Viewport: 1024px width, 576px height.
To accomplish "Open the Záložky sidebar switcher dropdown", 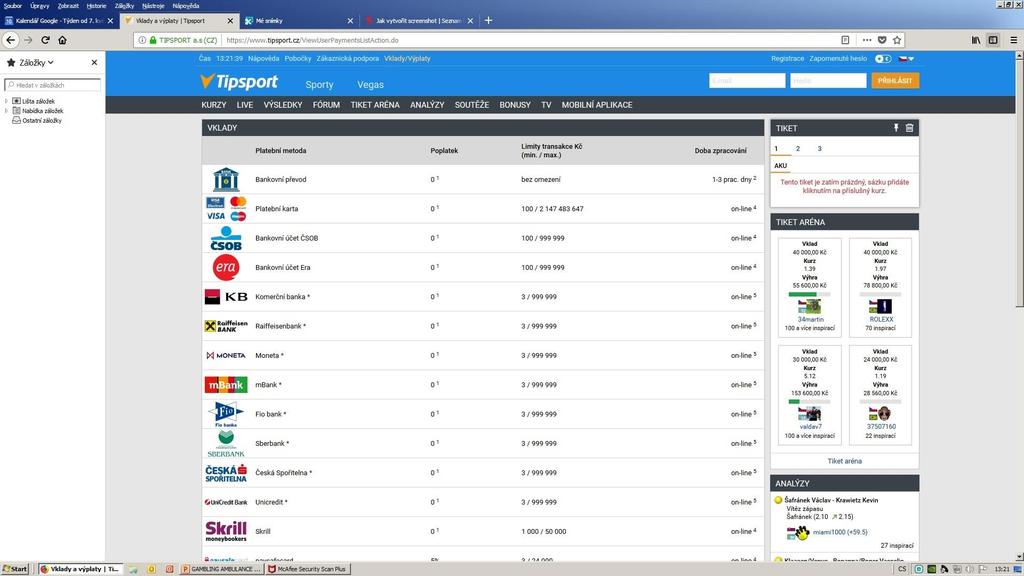I will (x=36, y=63).
